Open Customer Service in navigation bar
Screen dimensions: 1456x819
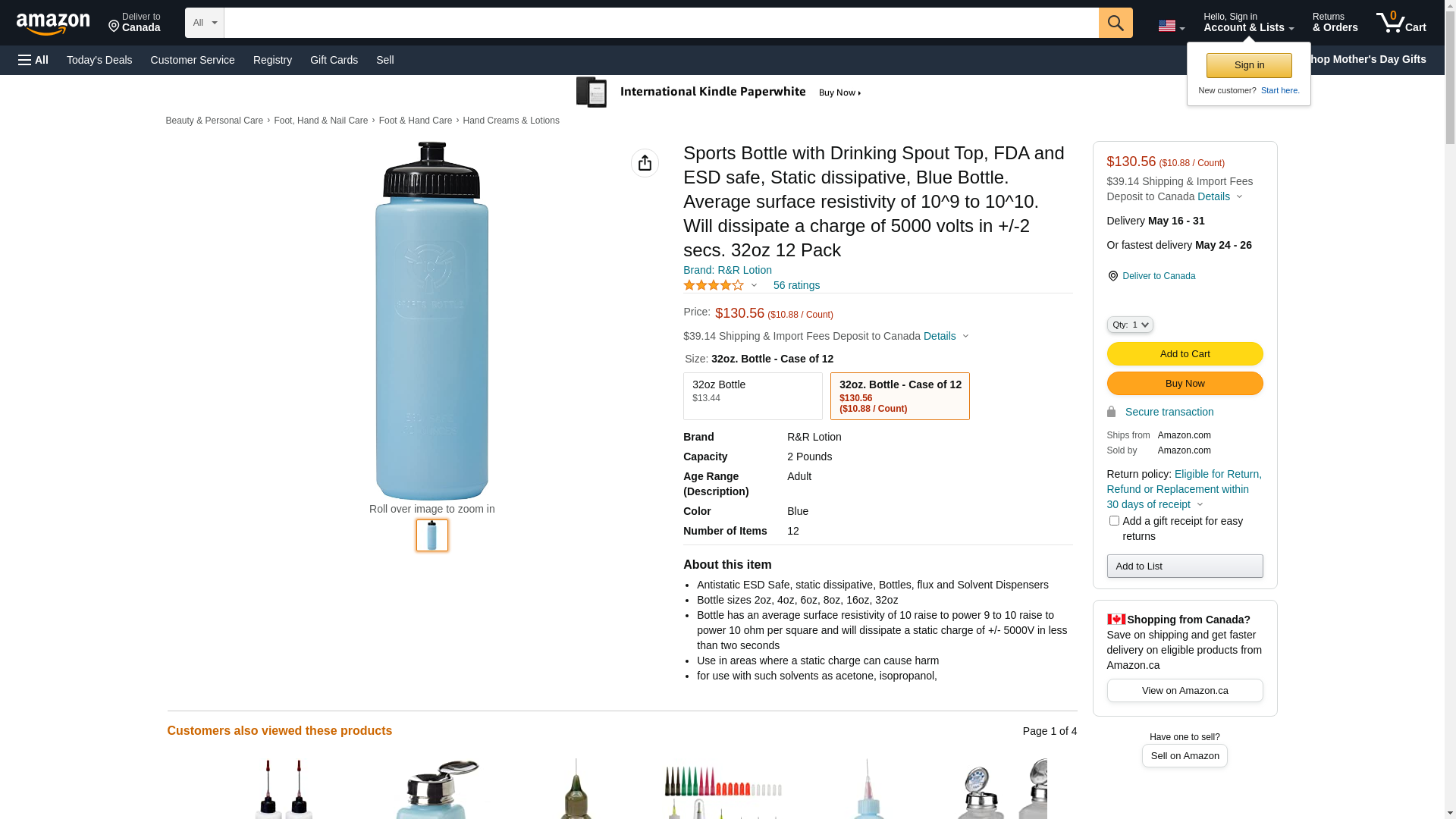193,60
